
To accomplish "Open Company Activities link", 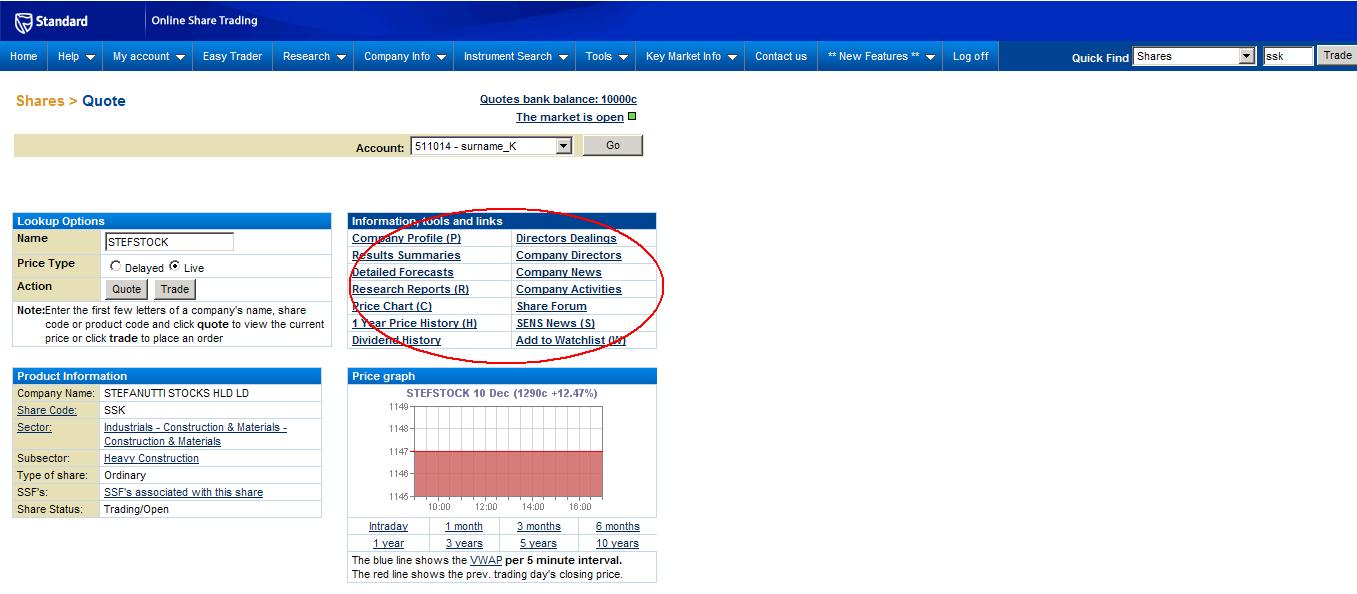I will click(569, 289).
